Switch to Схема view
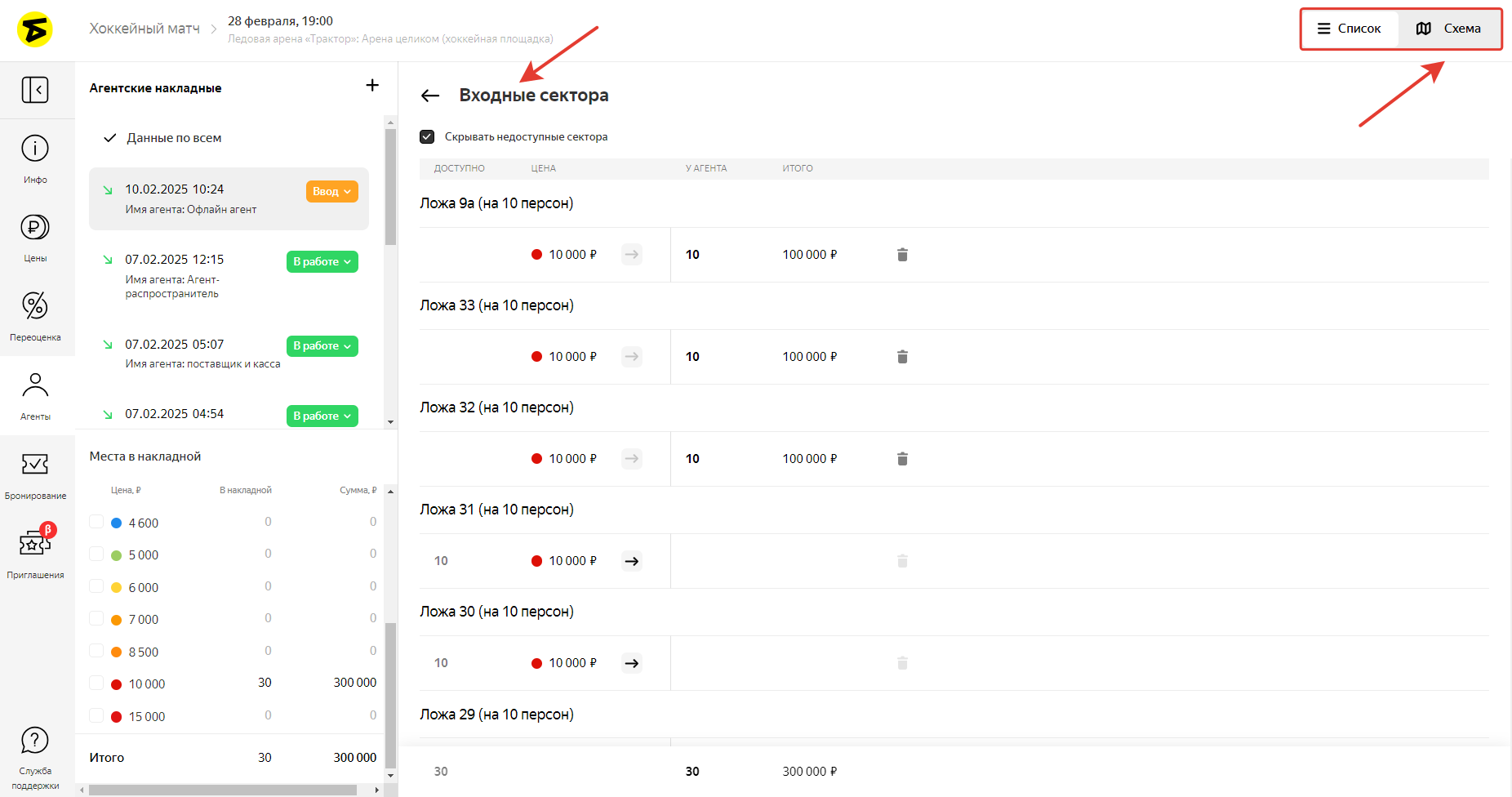Viewport: 1512px width, 797px height. 1448,29
